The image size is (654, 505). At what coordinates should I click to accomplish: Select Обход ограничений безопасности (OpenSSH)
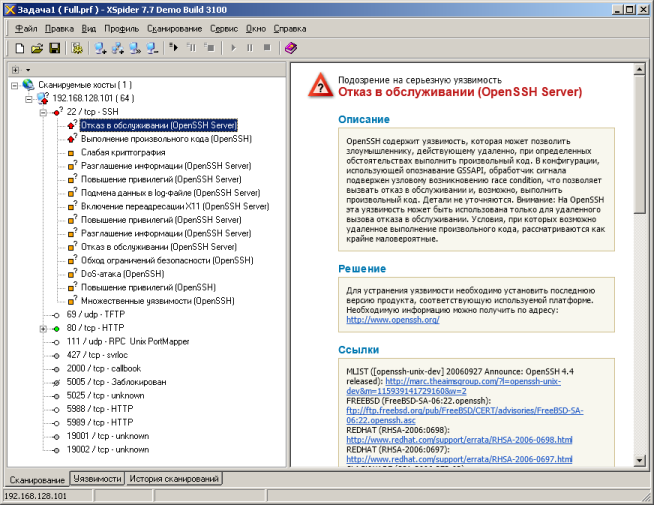click(x=167, y=261)
